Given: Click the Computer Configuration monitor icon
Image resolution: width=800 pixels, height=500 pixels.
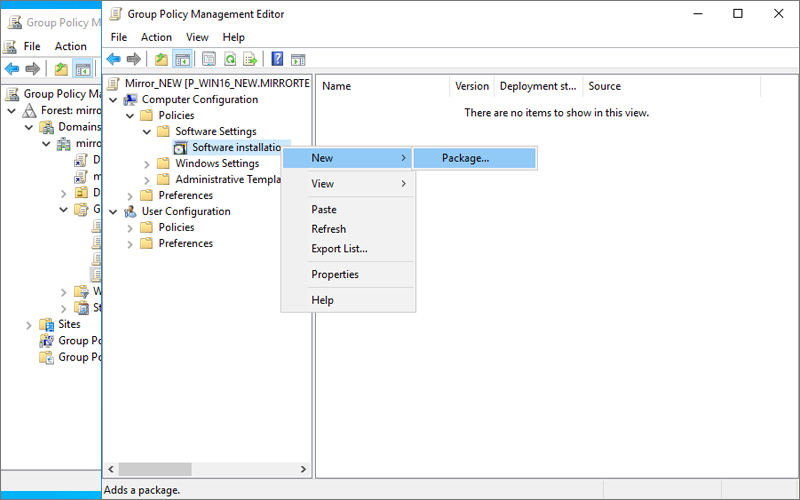Looking at the screenshot, I should pyautogui.click(x=131, y=99).
